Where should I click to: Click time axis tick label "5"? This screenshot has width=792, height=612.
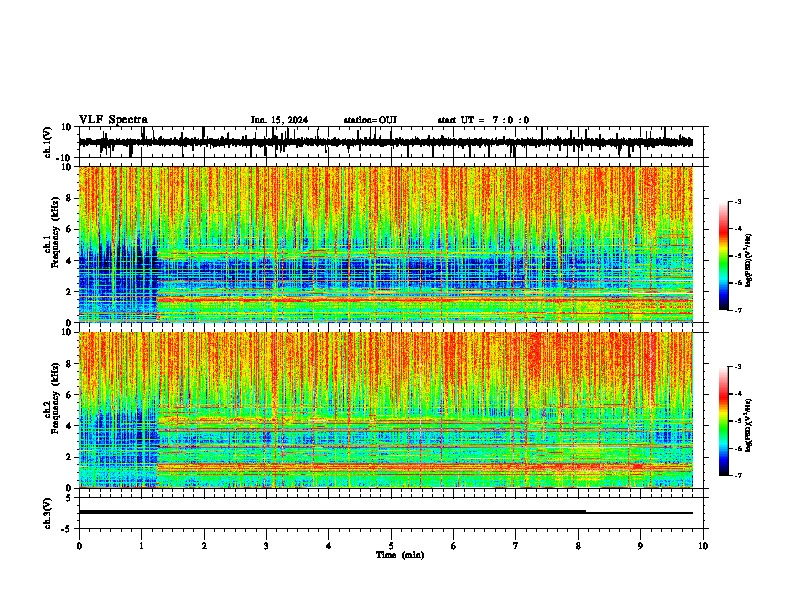391,546
